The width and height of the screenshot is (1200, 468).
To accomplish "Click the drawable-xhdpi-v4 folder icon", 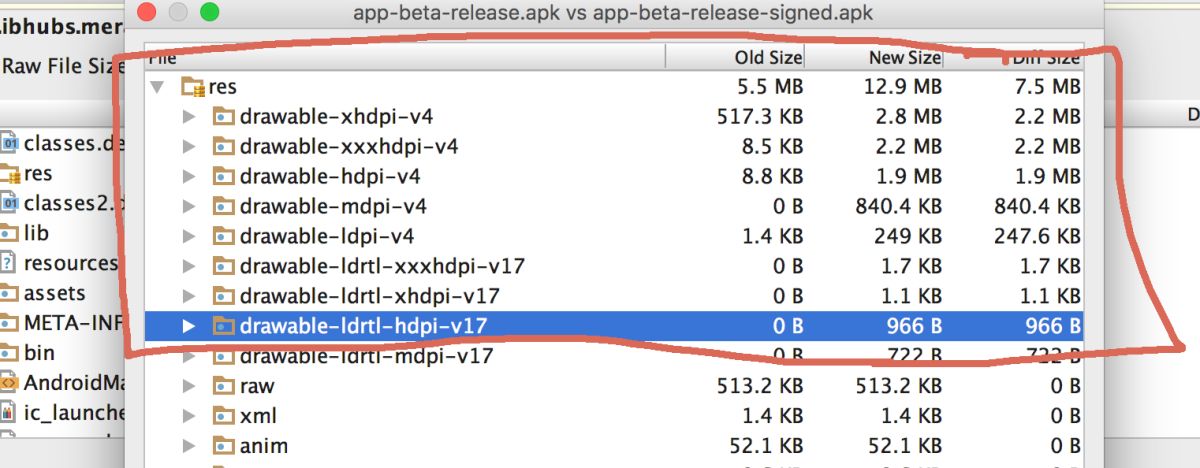I will pyautogui.click(x=223, y=117).
